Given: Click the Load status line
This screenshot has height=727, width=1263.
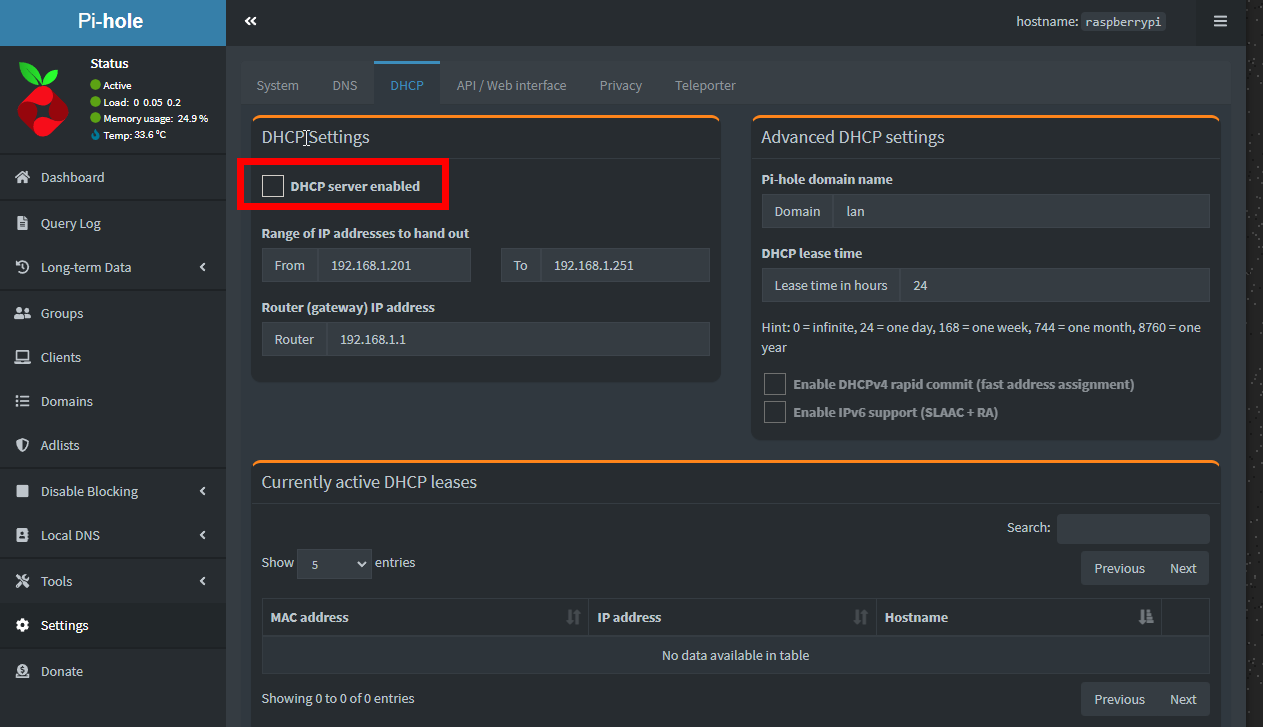Looking at the screenshot, I should (136, 102).
